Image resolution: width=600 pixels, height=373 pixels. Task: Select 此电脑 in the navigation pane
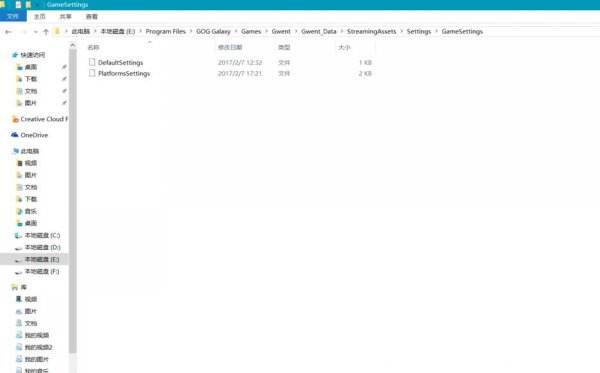(x=30, y=151)
